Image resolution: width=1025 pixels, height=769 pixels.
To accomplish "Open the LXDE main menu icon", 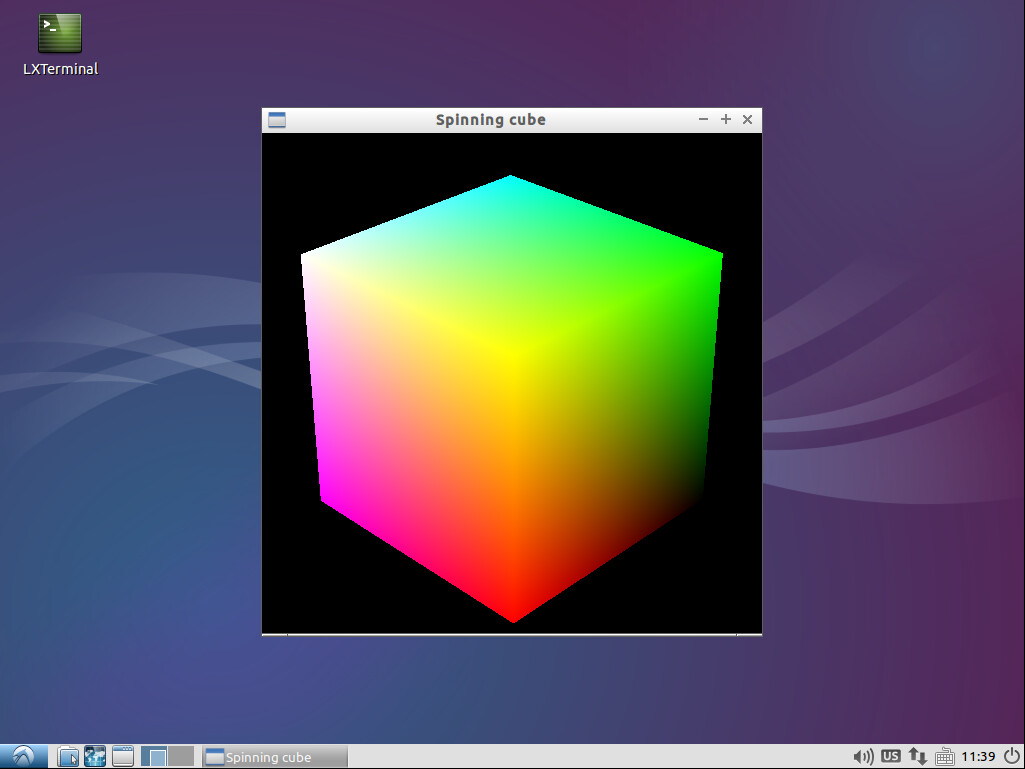I will (22, 756).
